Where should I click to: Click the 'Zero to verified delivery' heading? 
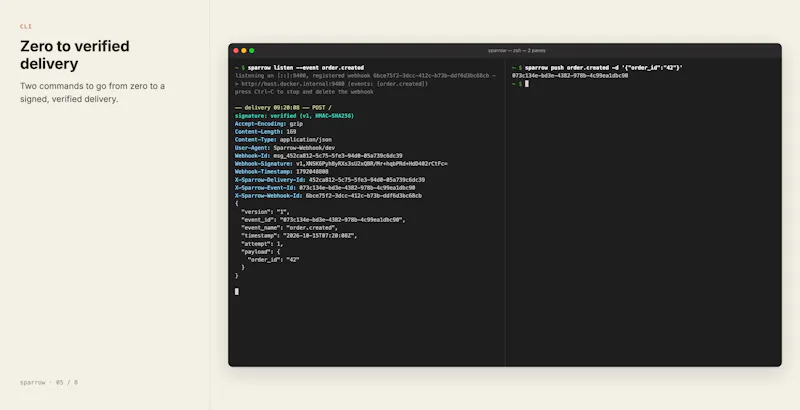click(x=74, y=55)
